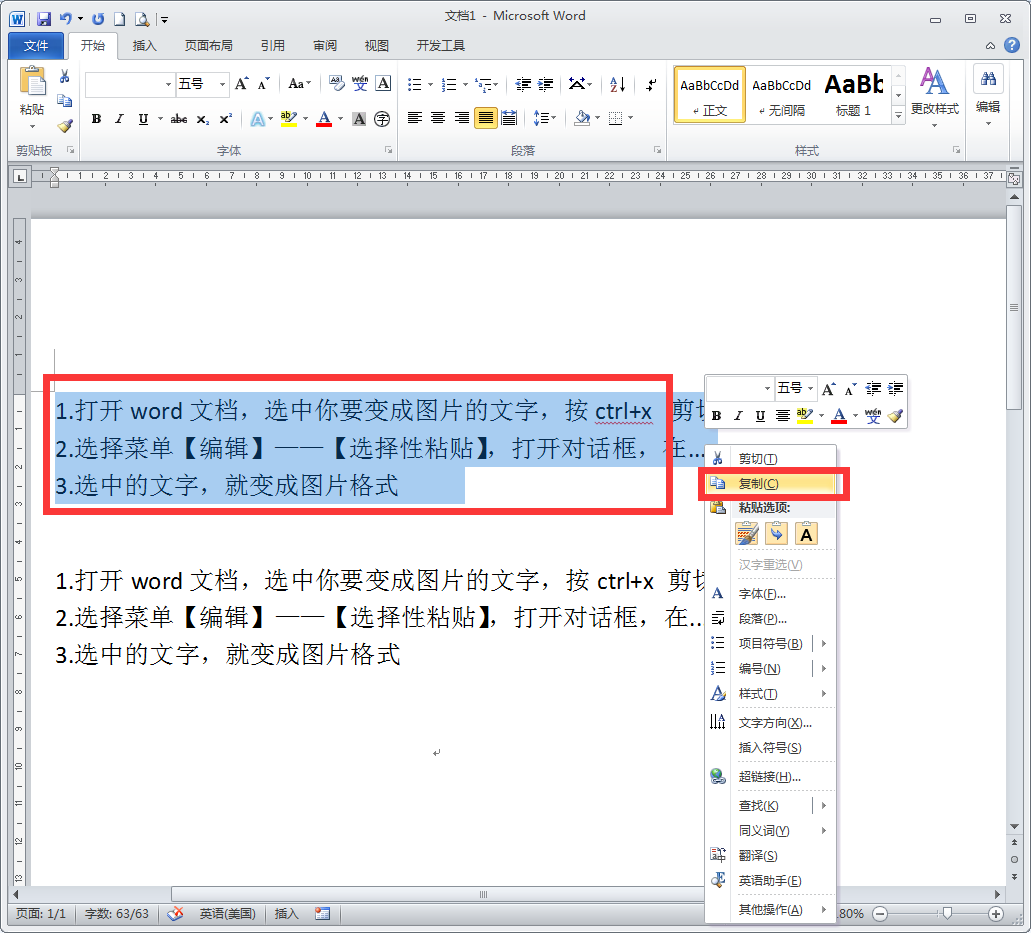Viewport: 1031px width, 933px height.
Task: Choose 段落(P)... in context menu
Action: 771,619
